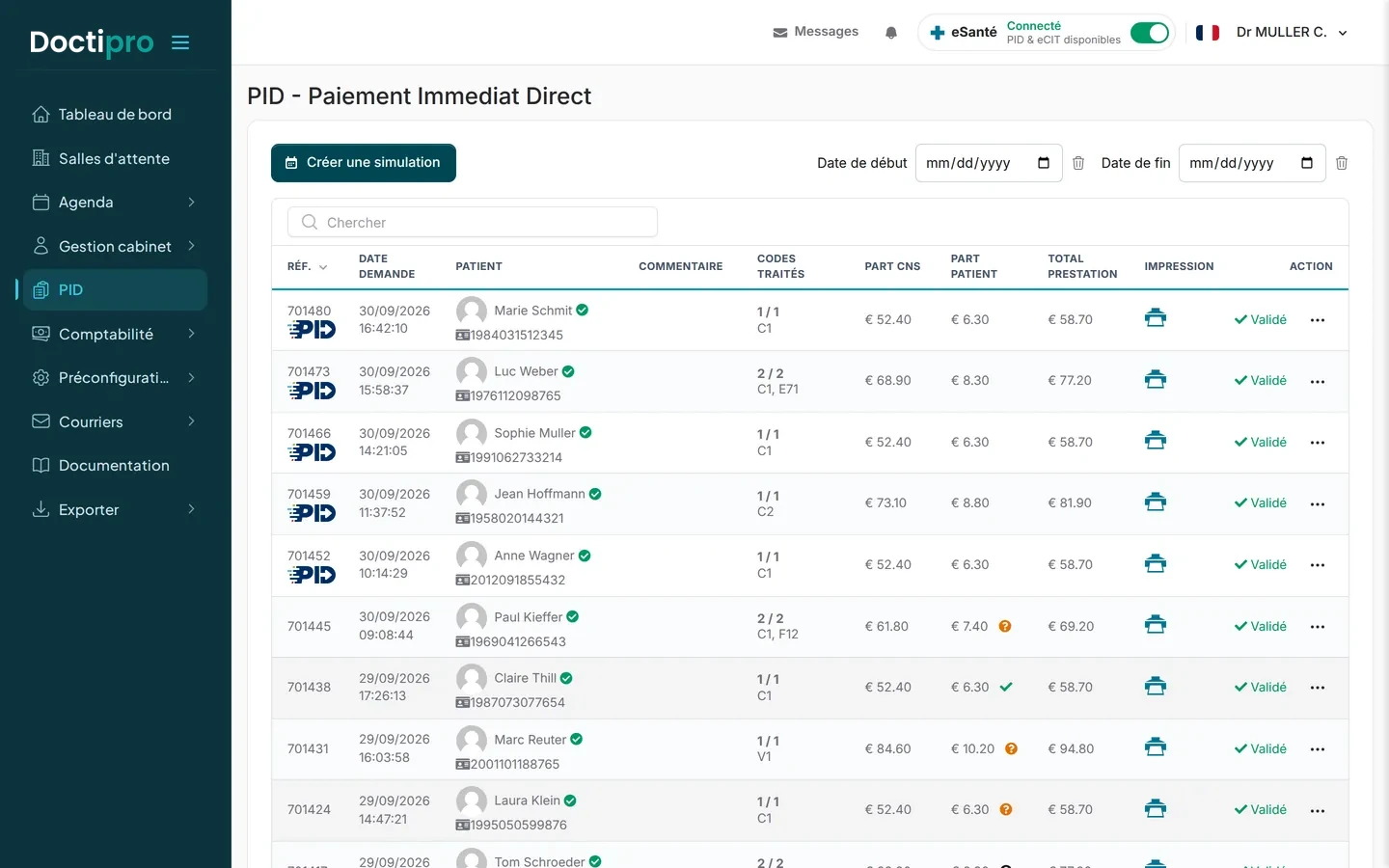The image size is (1389, 868).
Task: Expand the Agenda submenu
Action: click(x=191, y=203)
